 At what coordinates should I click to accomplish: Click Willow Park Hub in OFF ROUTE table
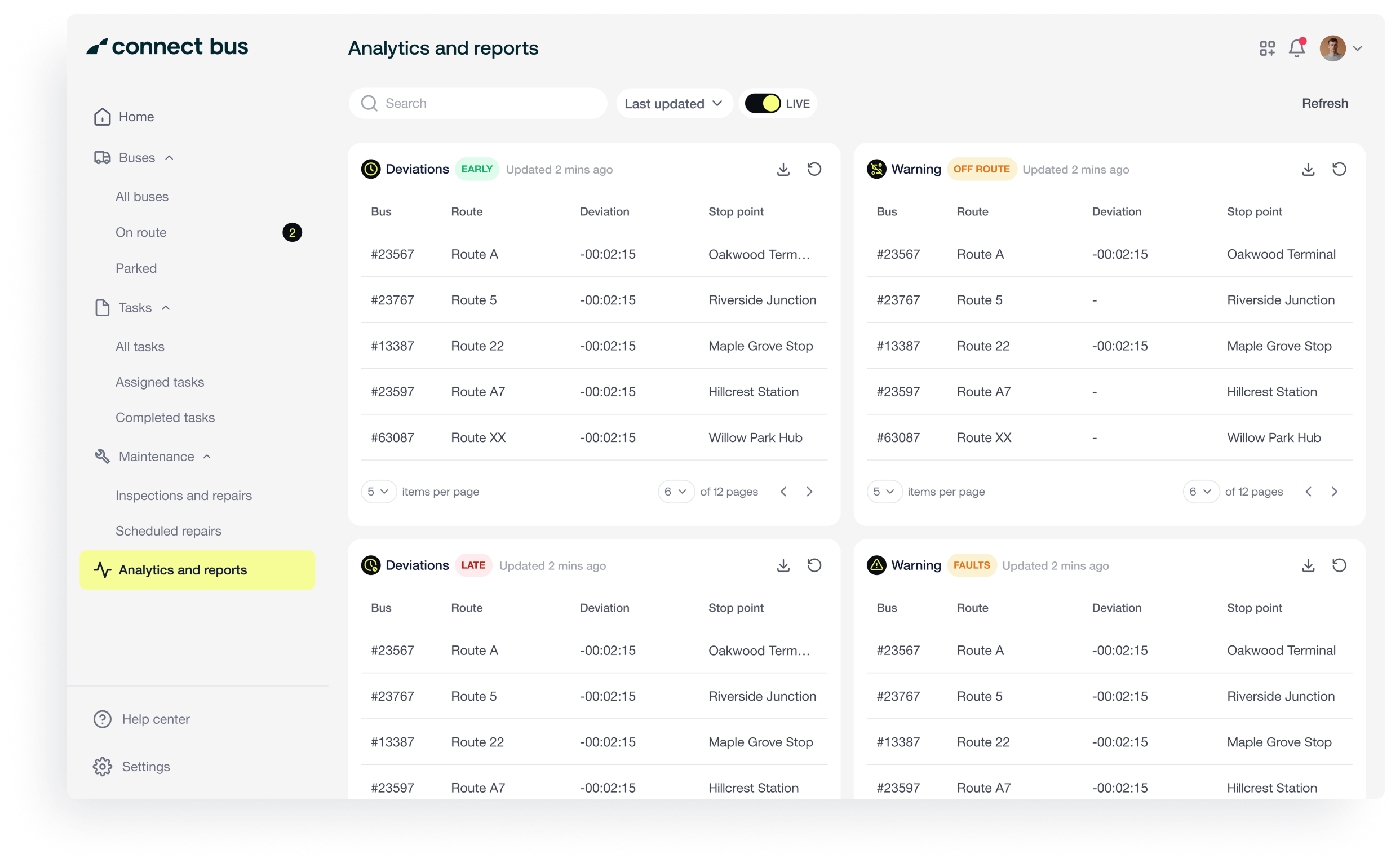tap(1273, 437)
